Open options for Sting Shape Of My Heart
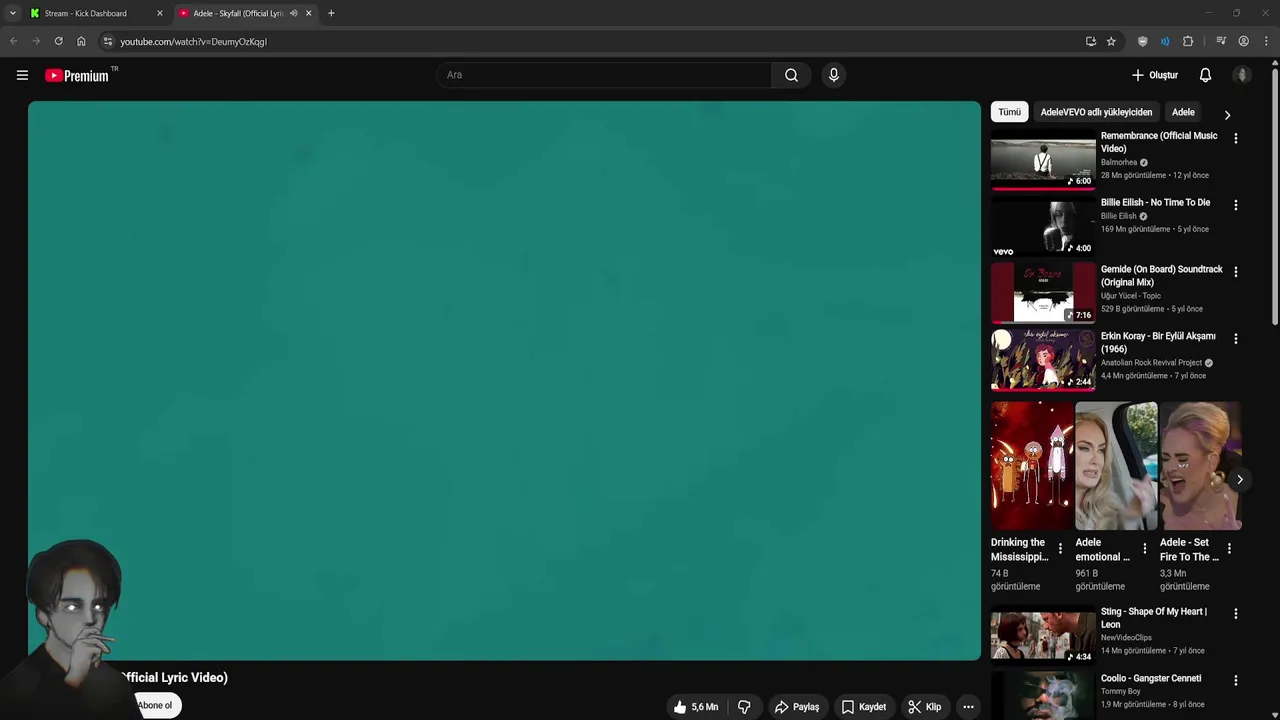 pos(1235,614)
